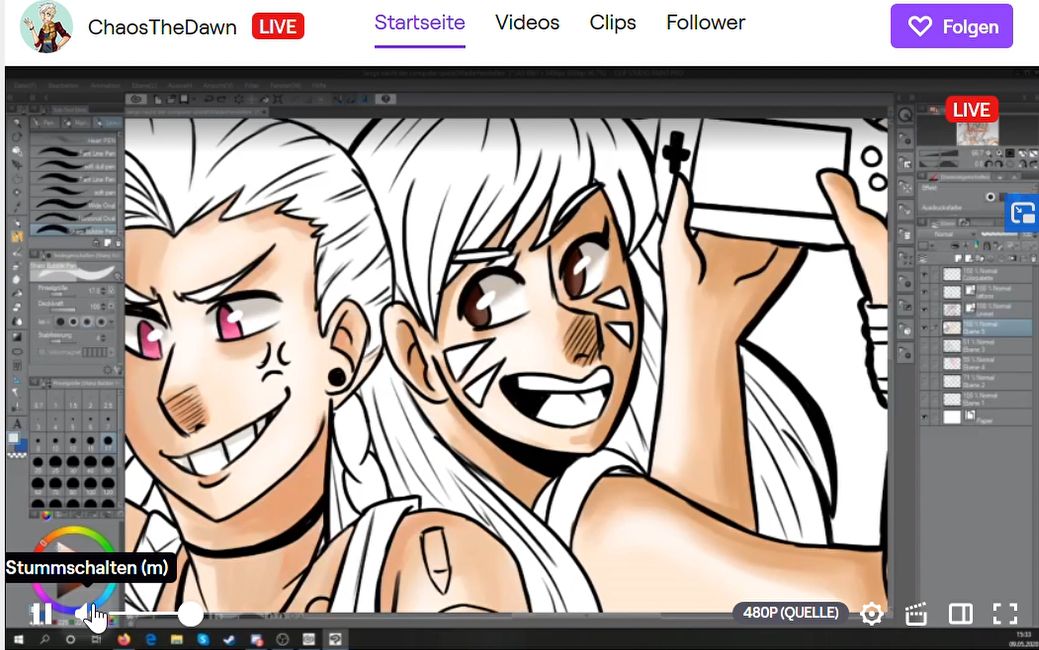The height and width of the screenshot is (650, 1039).
Task: Toggle visibility of the Ebene 1 layer
Action: tap(924, 399)
